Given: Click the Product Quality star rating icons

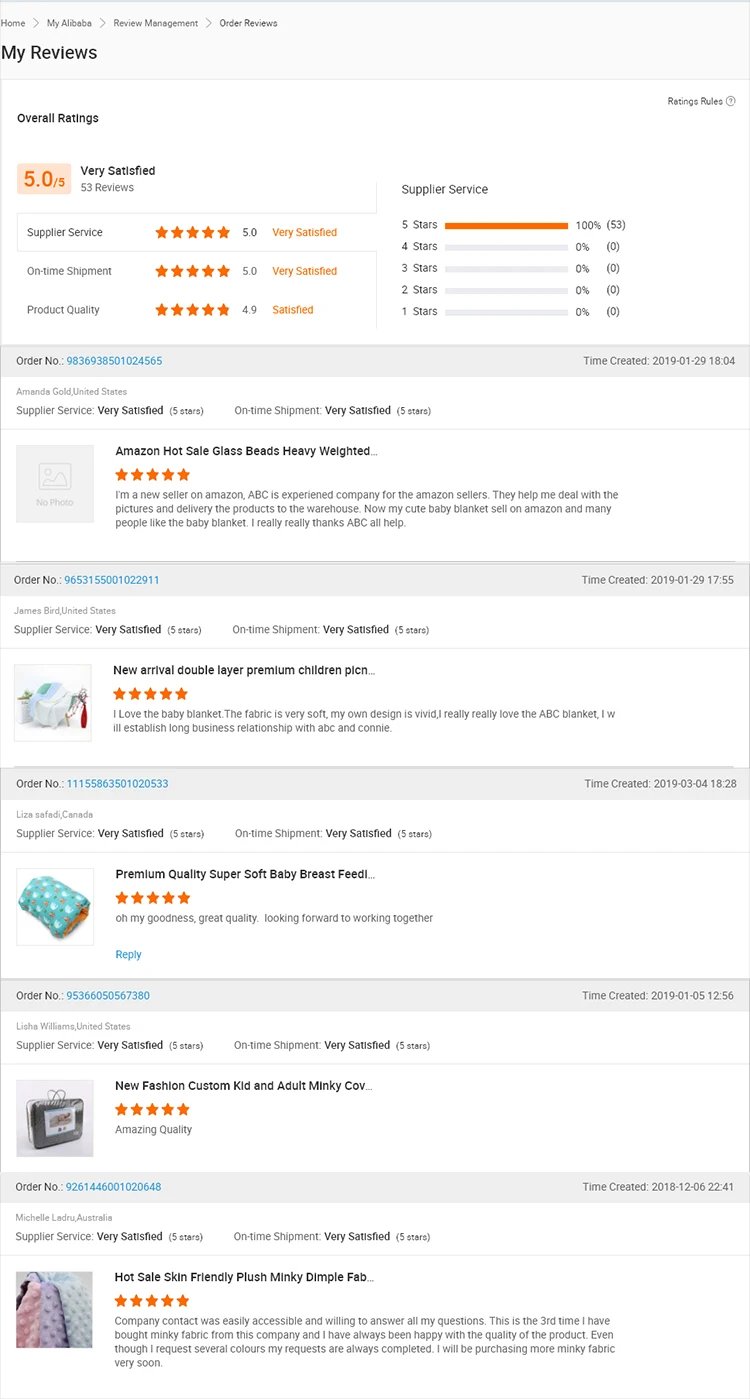Looking at the screenshot, I should (192, 310).
